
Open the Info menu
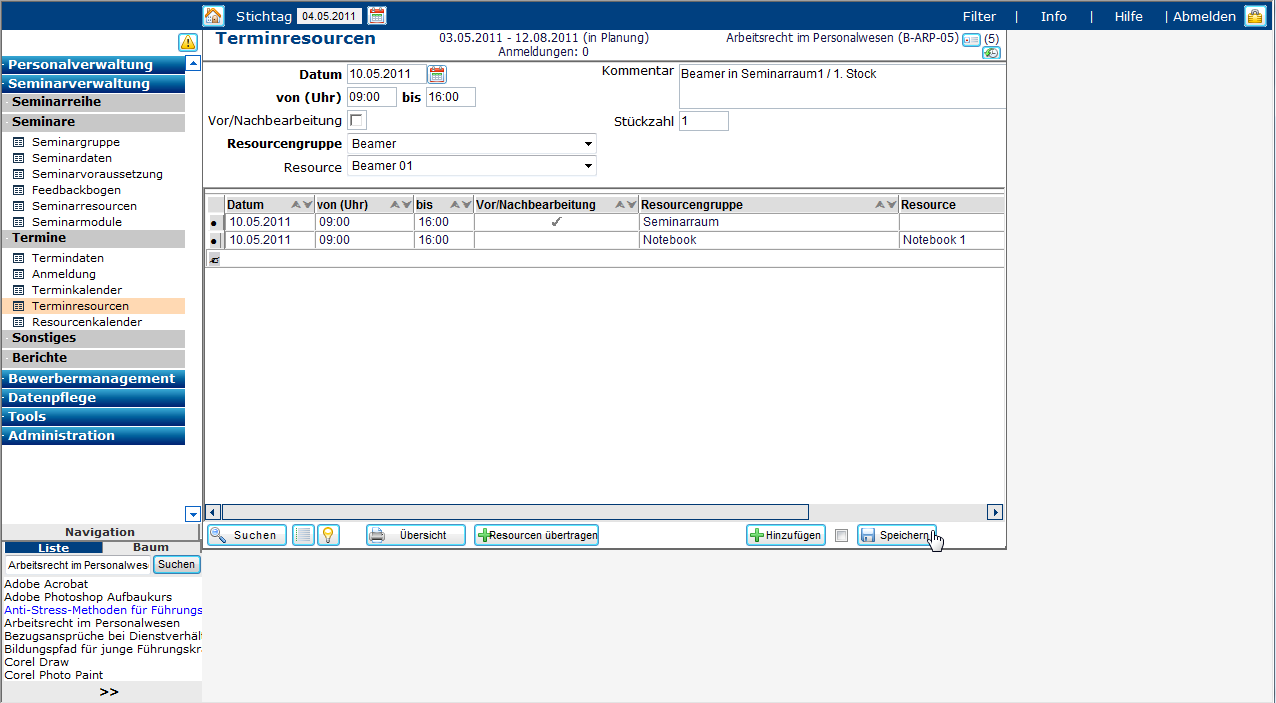(x=1053, y=16)
